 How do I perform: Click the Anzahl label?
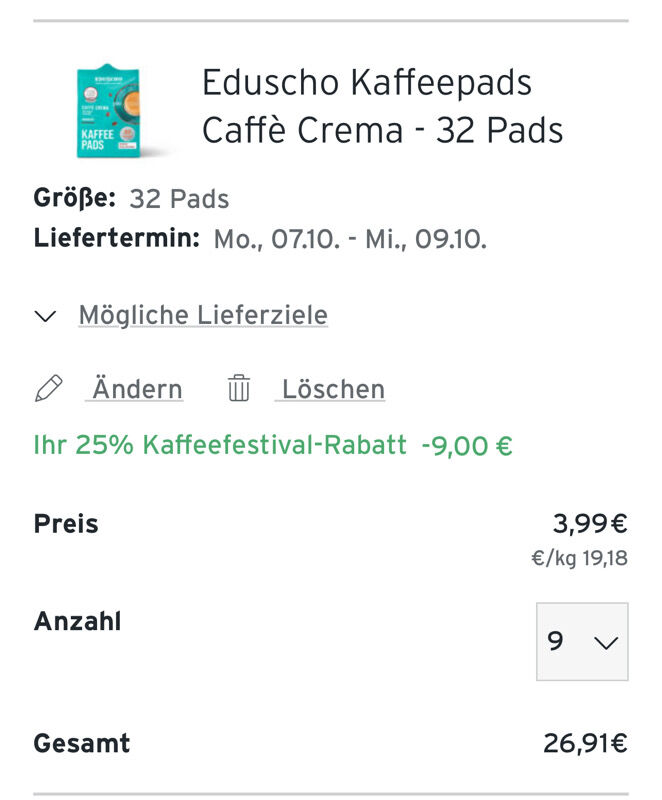pyautogui.click(x=78, y=621)
